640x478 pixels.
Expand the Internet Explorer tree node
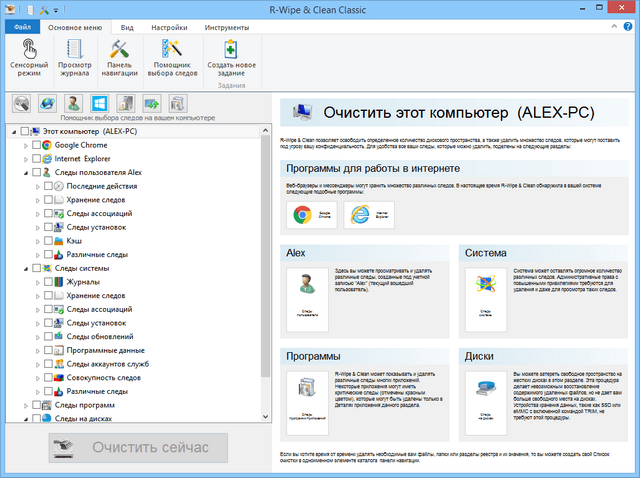(x=25, y=159)
